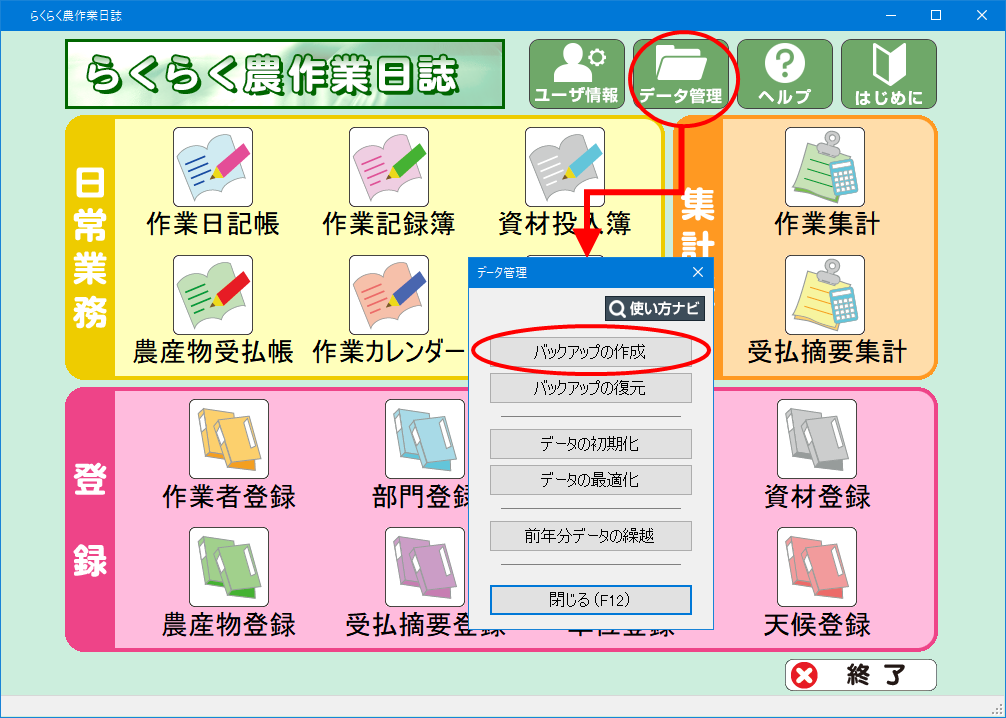Click the ユーザ情報 user info button
Image resolution: width=1006 pixels, height=718 pixels.
pyautogui.click(x=577, y=74)
